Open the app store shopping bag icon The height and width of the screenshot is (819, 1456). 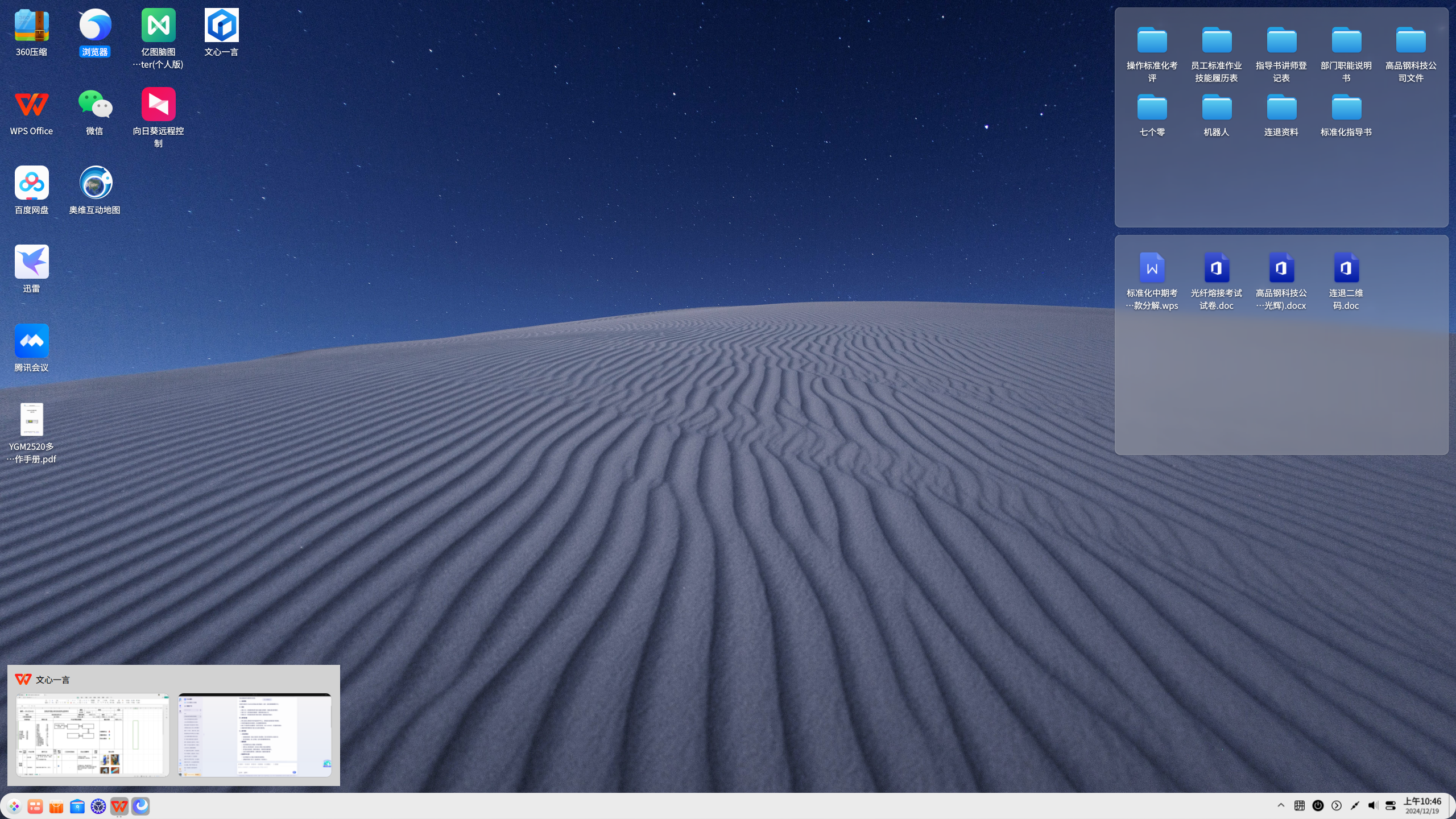[56, 806]
